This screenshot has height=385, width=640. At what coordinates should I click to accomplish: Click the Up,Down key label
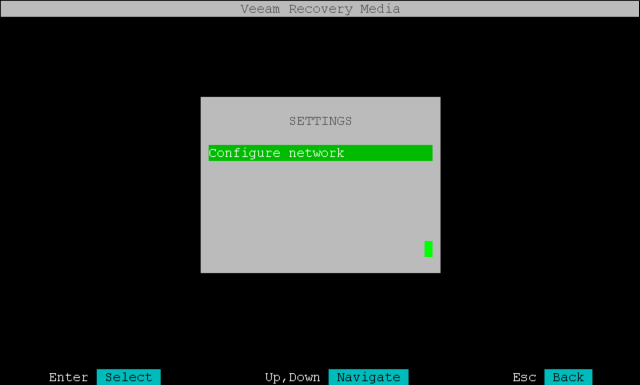click(292, 377)
